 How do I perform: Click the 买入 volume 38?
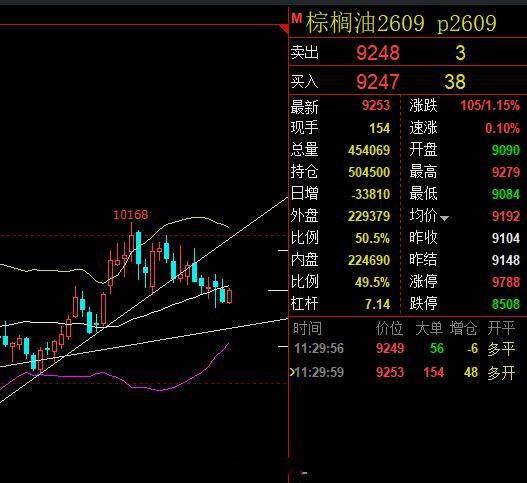pos(455,82)
